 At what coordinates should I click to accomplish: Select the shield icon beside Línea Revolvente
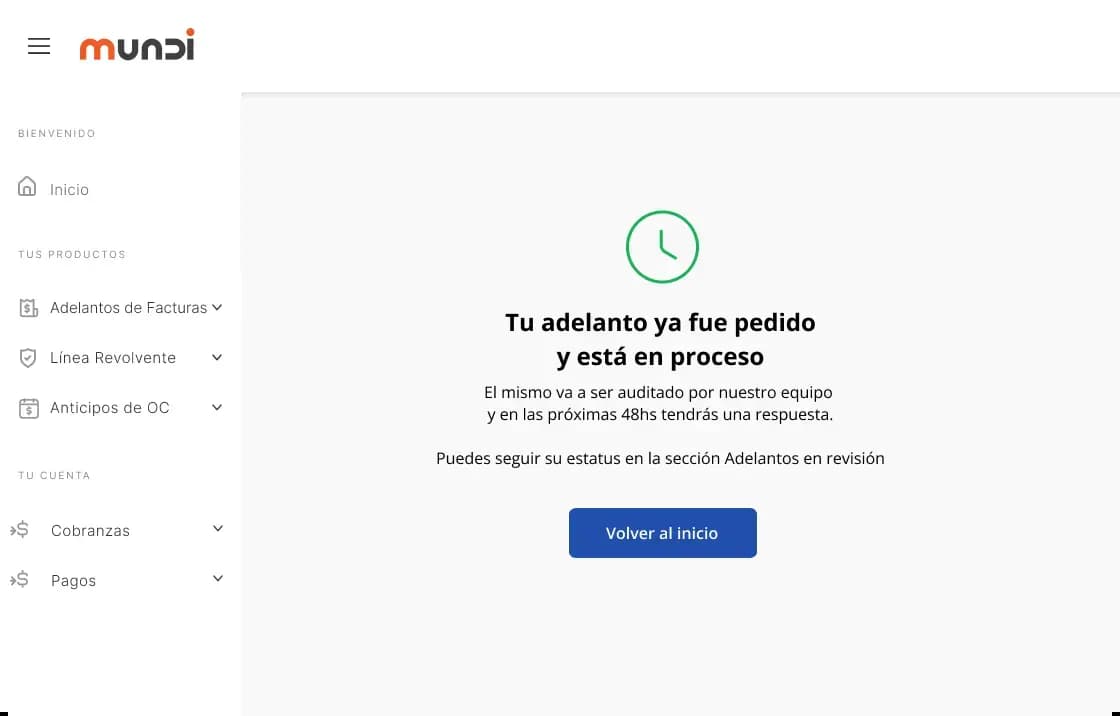tap(27, 357)
